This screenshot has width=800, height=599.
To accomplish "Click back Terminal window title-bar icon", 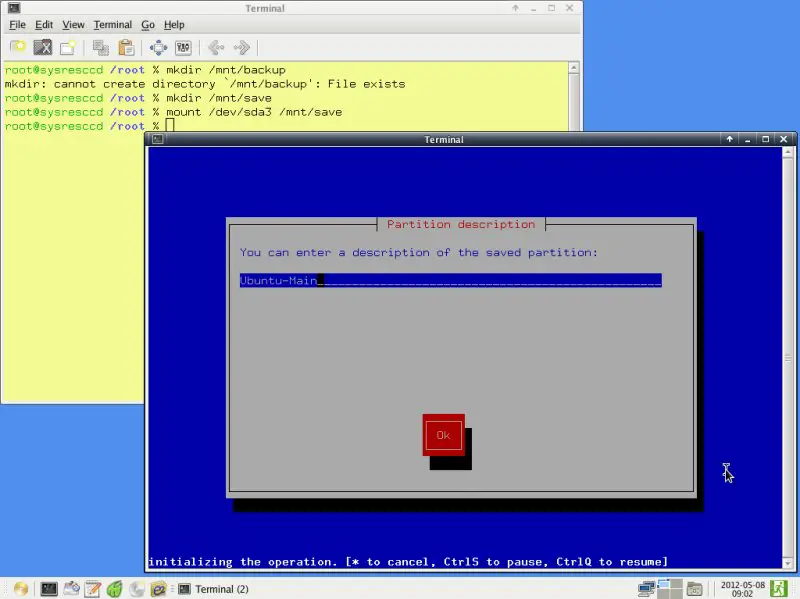I will pos(14,8).
